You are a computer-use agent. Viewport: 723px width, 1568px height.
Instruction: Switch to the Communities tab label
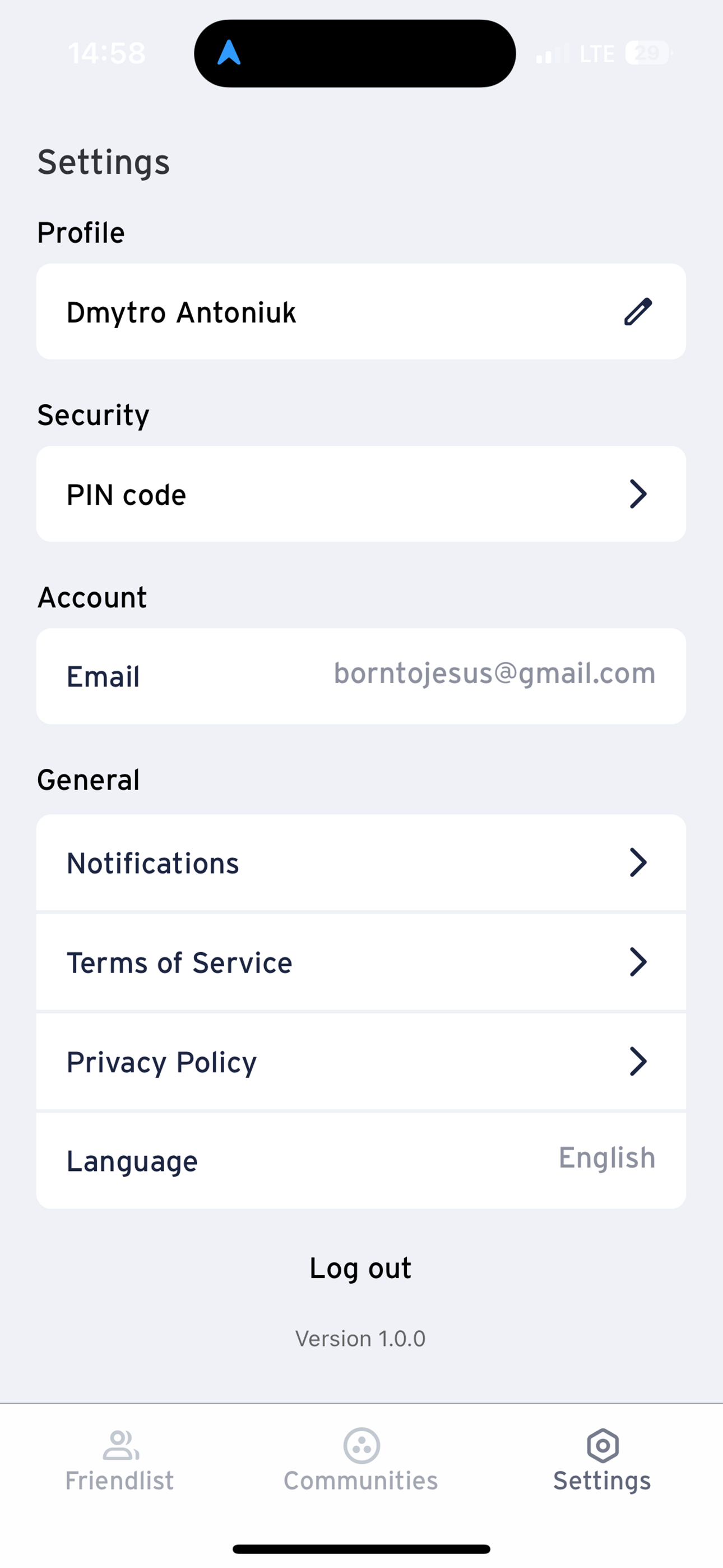coord(361,1481)
